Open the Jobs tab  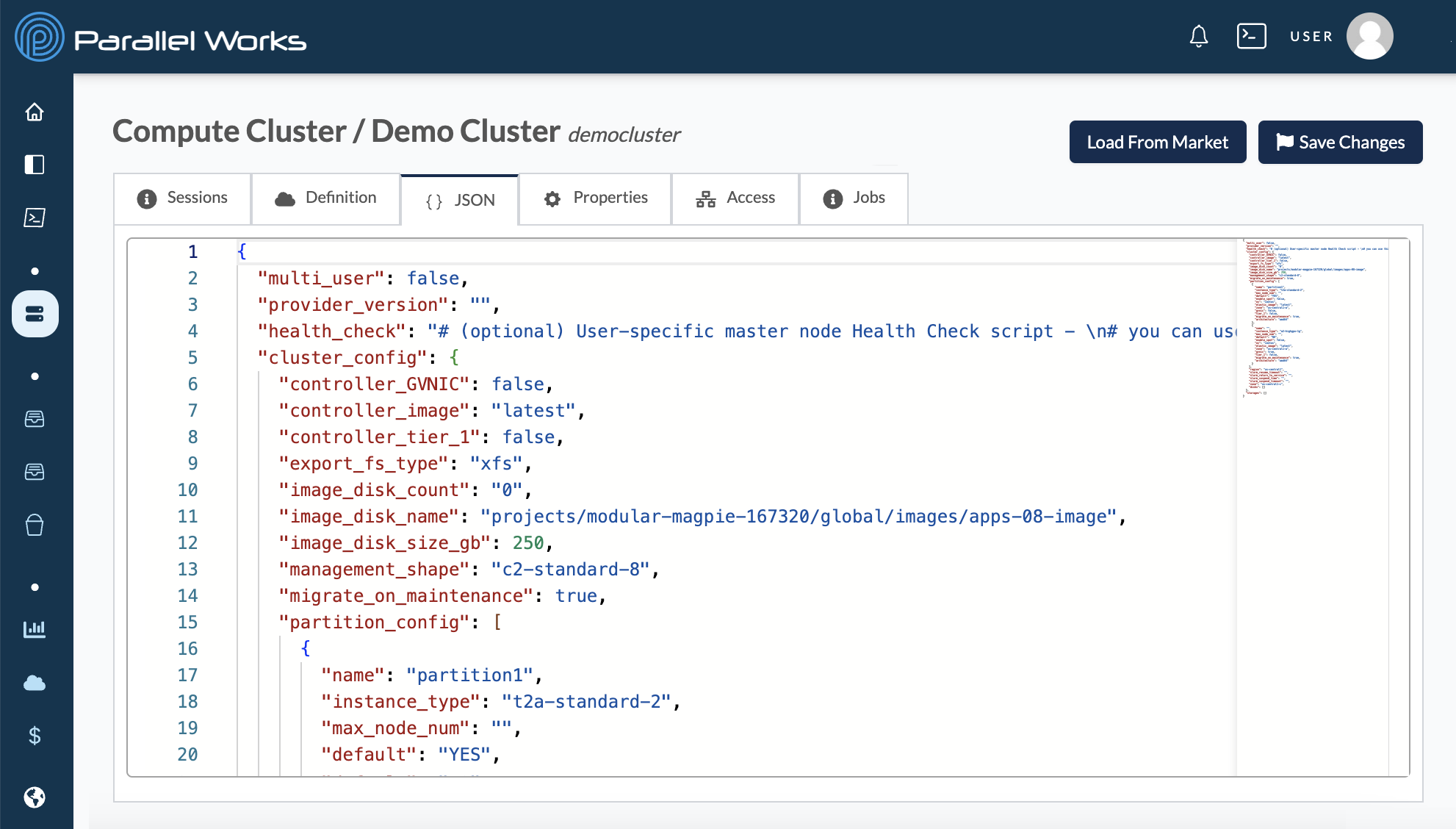coord(854,198)
